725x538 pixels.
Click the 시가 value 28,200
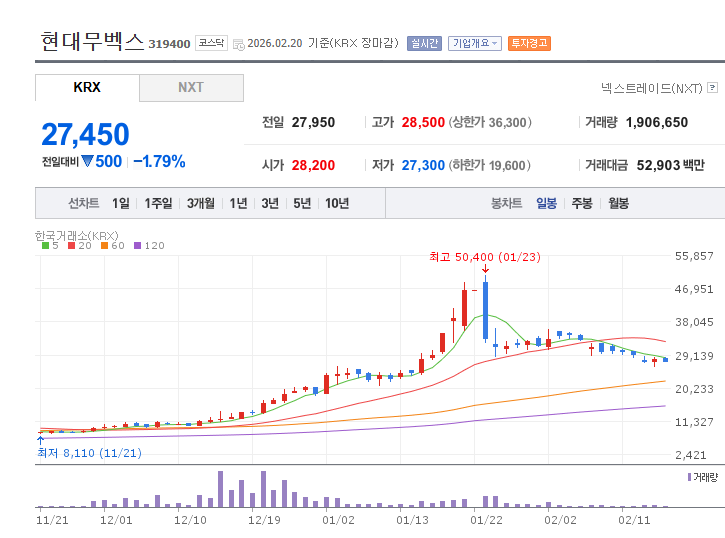point(313,165)
